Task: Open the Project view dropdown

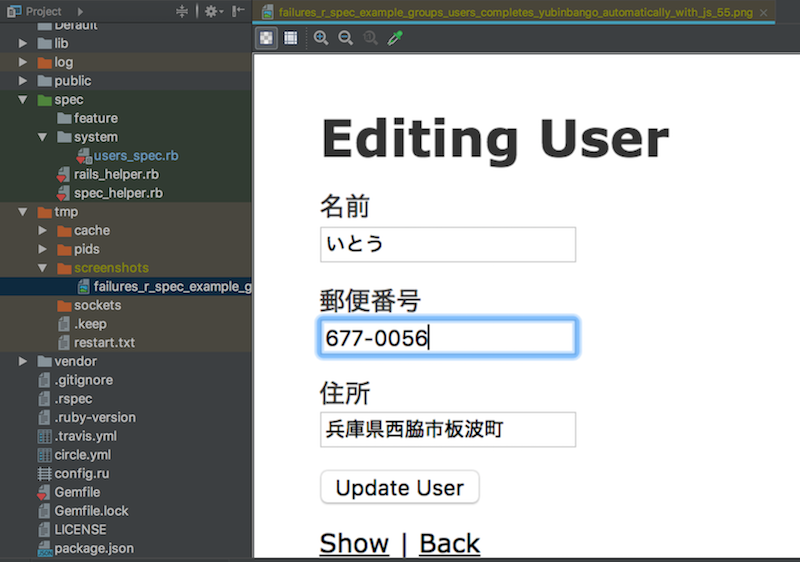Action: pyautogui.click(x=80, y=11)
